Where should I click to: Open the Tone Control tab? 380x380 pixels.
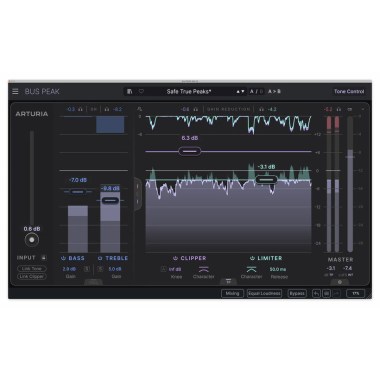click(x=349, y=91)
